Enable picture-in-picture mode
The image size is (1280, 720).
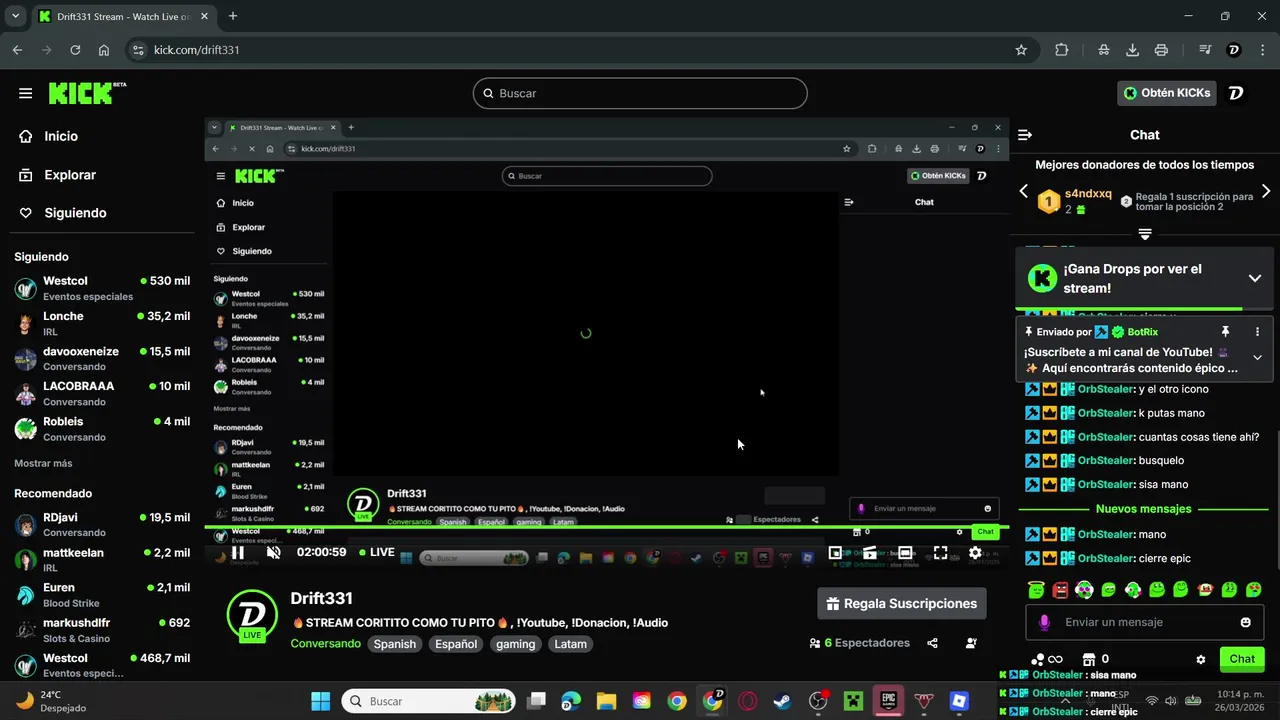tap(835, 552)
